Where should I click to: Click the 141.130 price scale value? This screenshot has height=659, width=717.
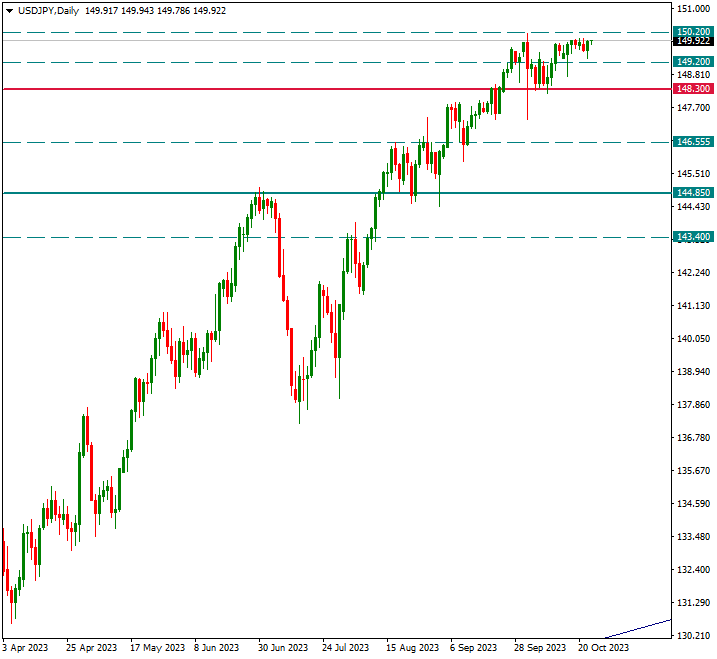coord(693,305)
